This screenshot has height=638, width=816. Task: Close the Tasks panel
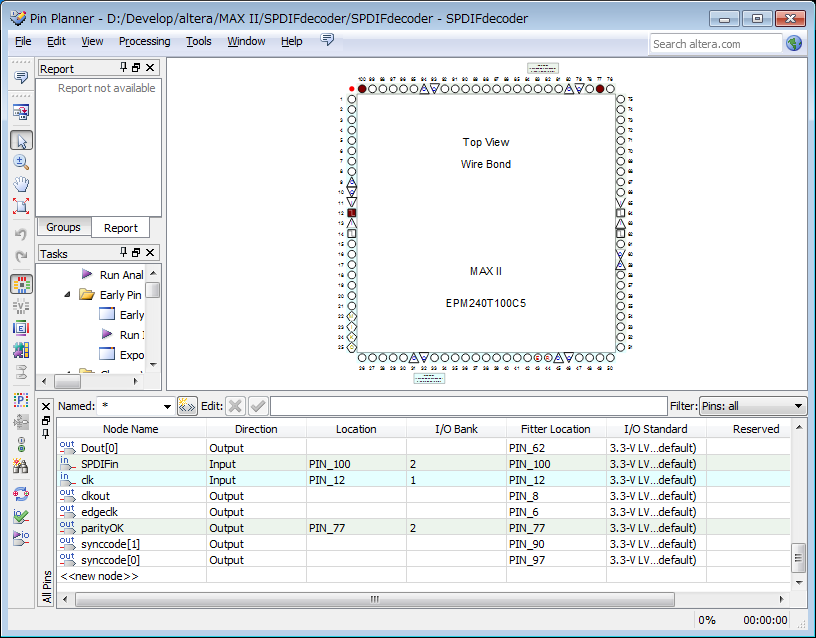pos(150,252)
